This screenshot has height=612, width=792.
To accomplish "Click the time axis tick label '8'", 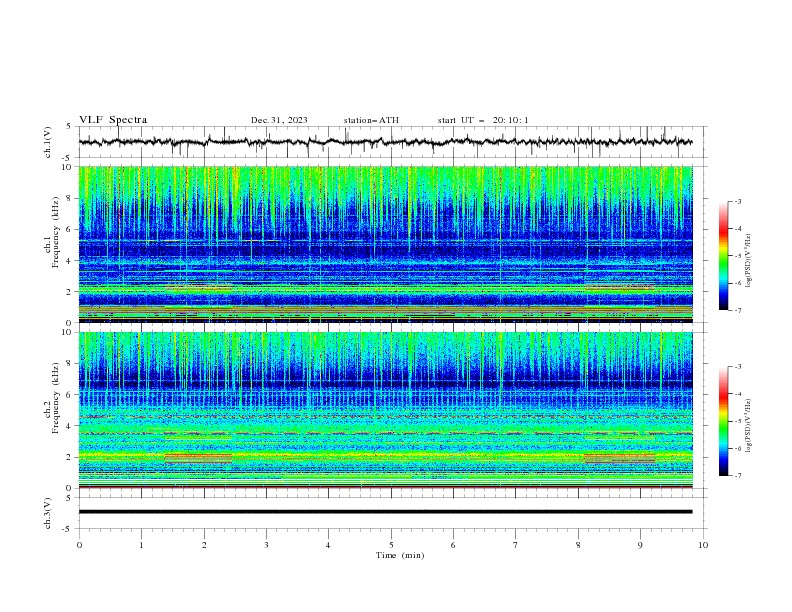I will (x=578, y=545).
